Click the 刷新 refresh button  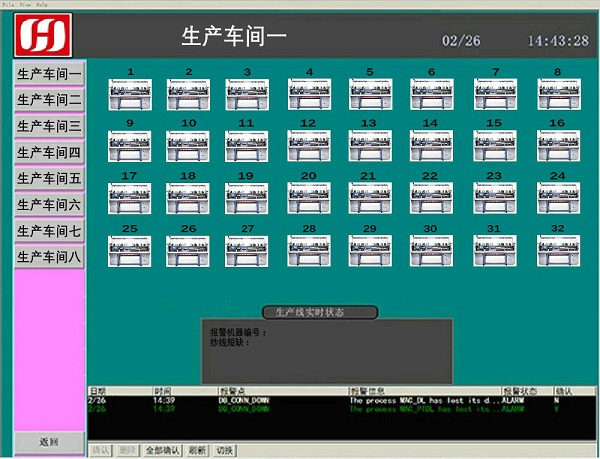pyautogui.click(x=197, y=451)
